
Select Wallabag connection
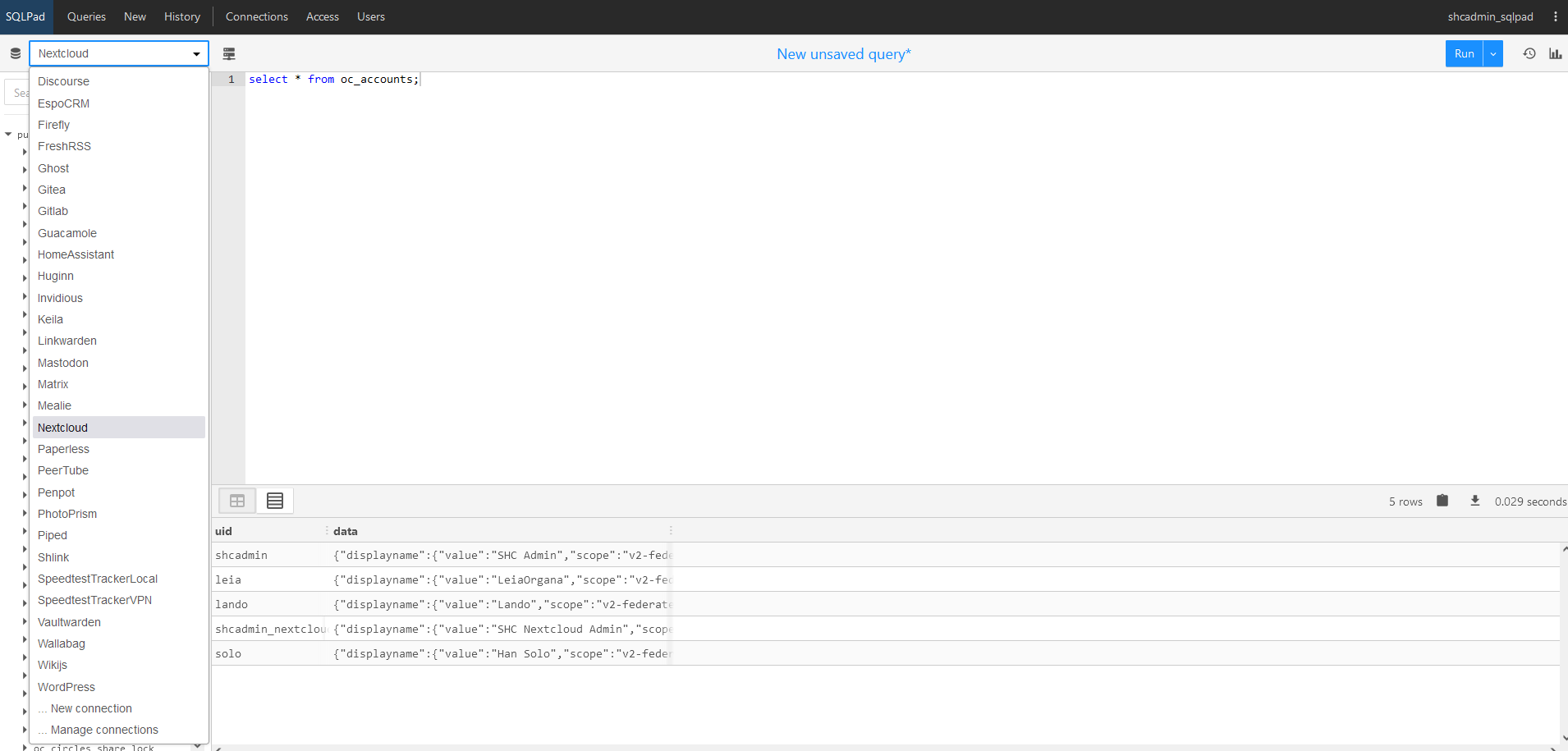click(119, 643)
